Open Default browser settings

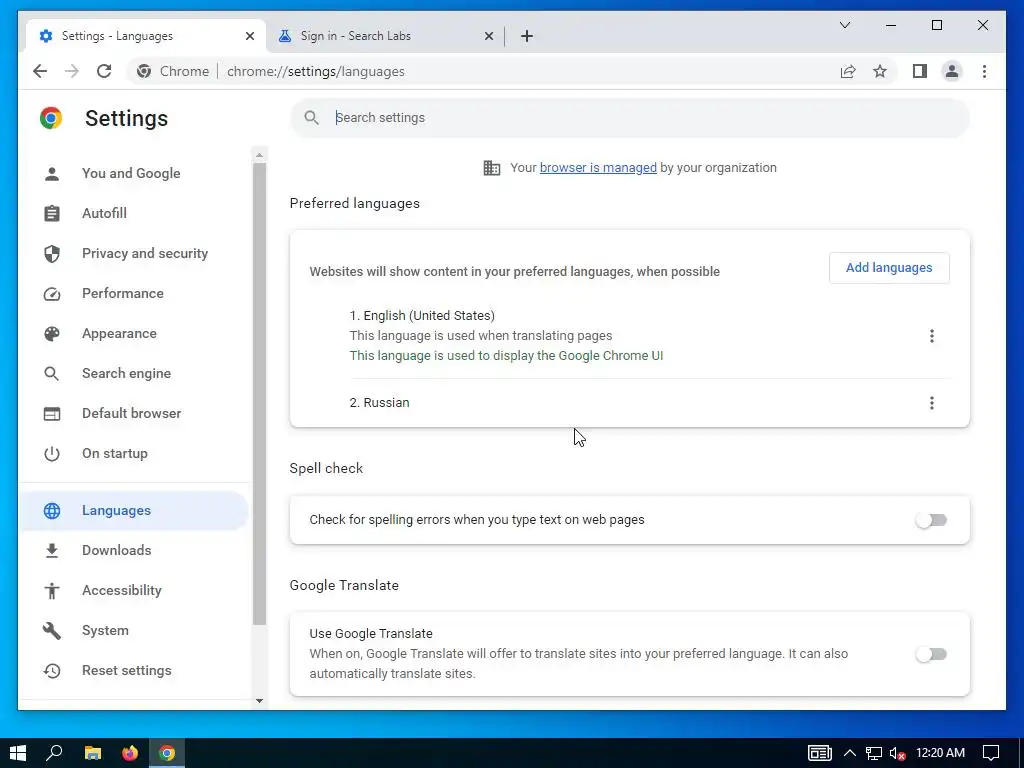[135, 413]
